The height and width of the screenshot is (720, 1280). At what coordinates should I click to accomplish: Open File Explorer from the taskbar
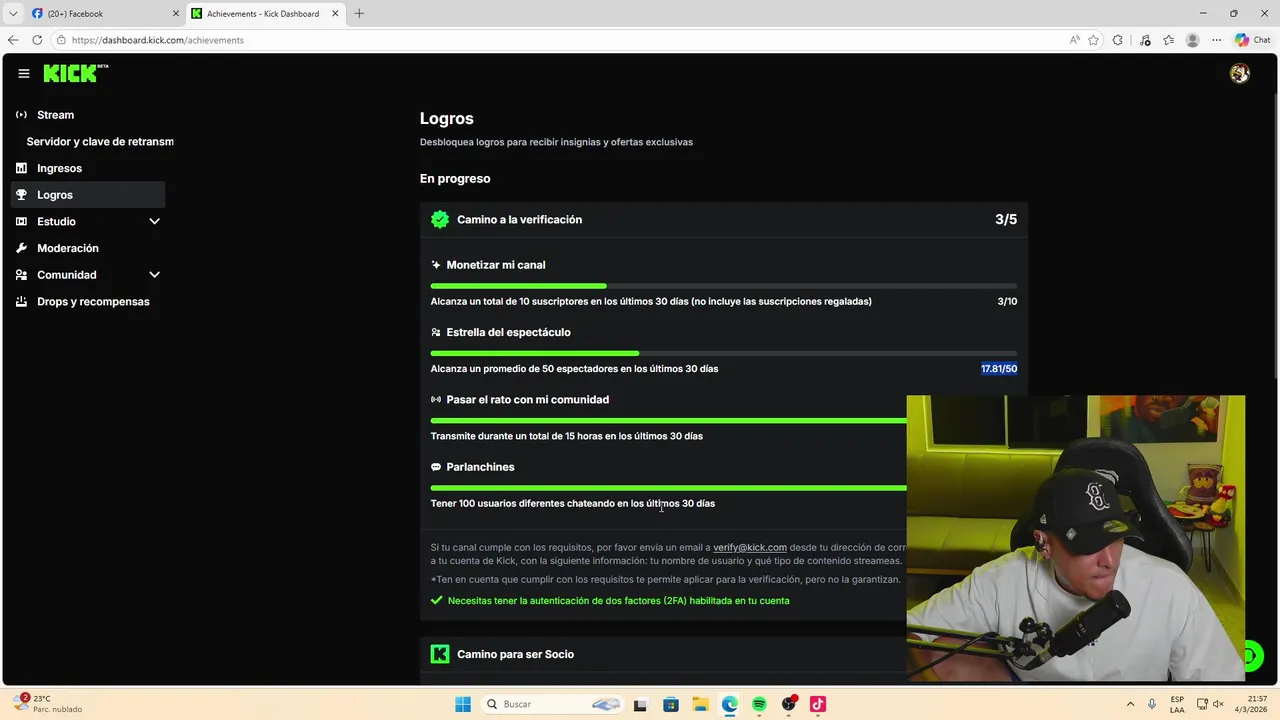coord(700,704)
